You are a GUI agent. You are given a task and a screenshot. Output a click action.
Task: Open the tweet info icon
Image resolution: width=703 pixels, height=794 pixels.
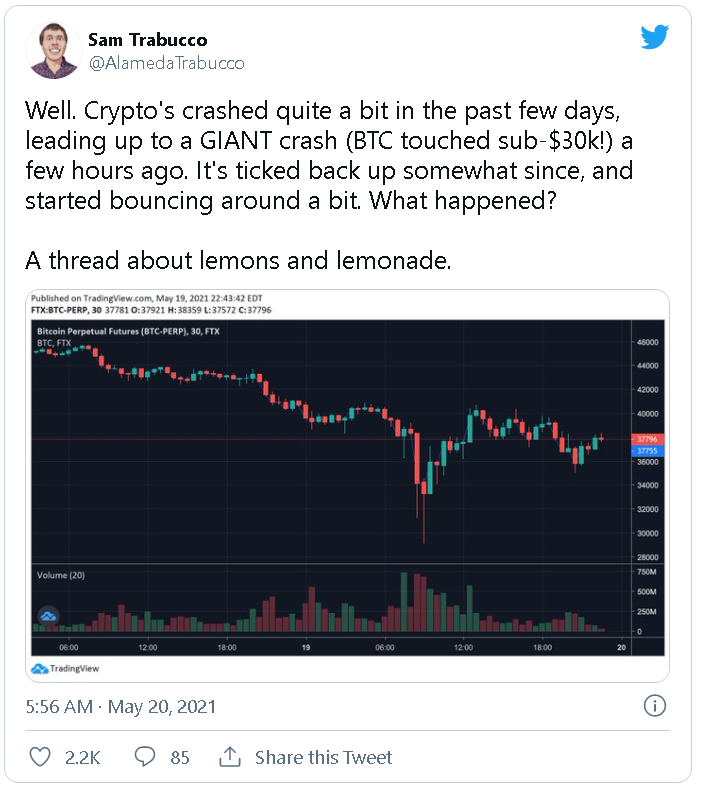654,706
